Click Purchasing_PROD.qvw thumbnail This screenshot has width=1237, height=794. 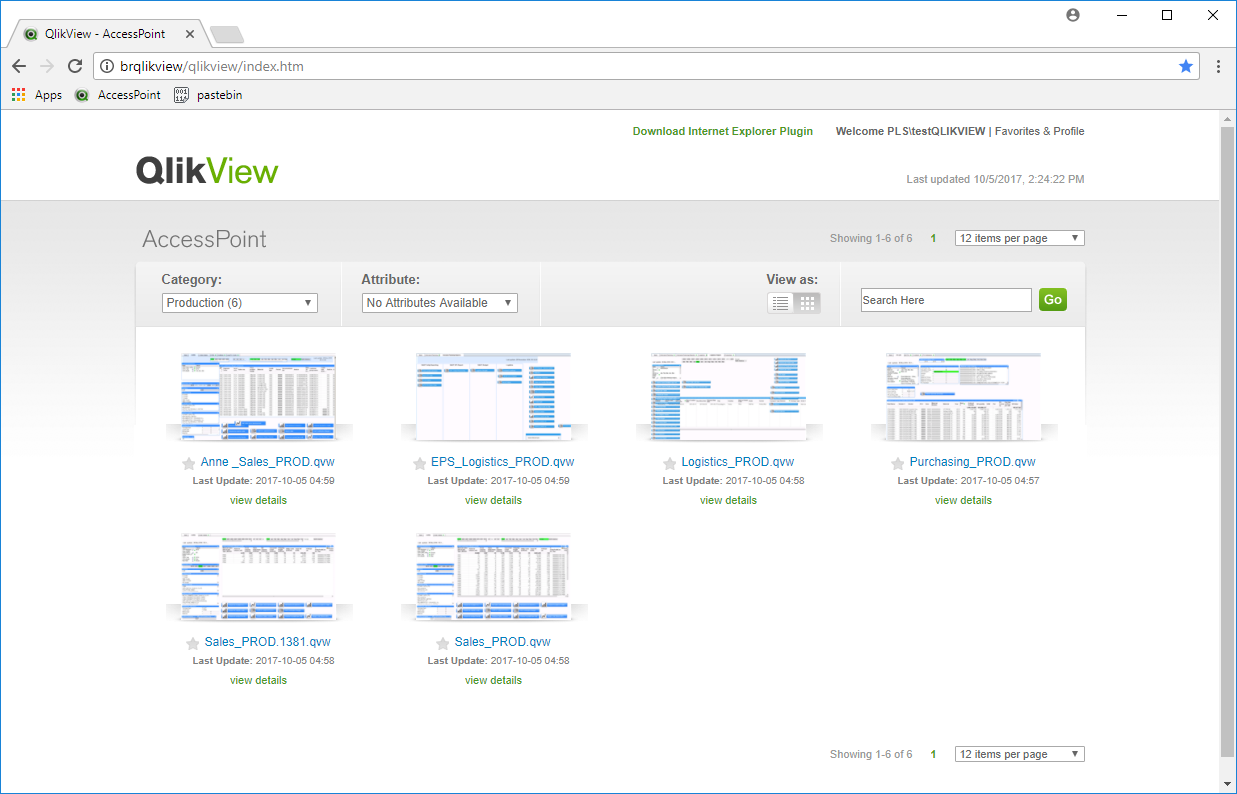[x=963, y=396]
